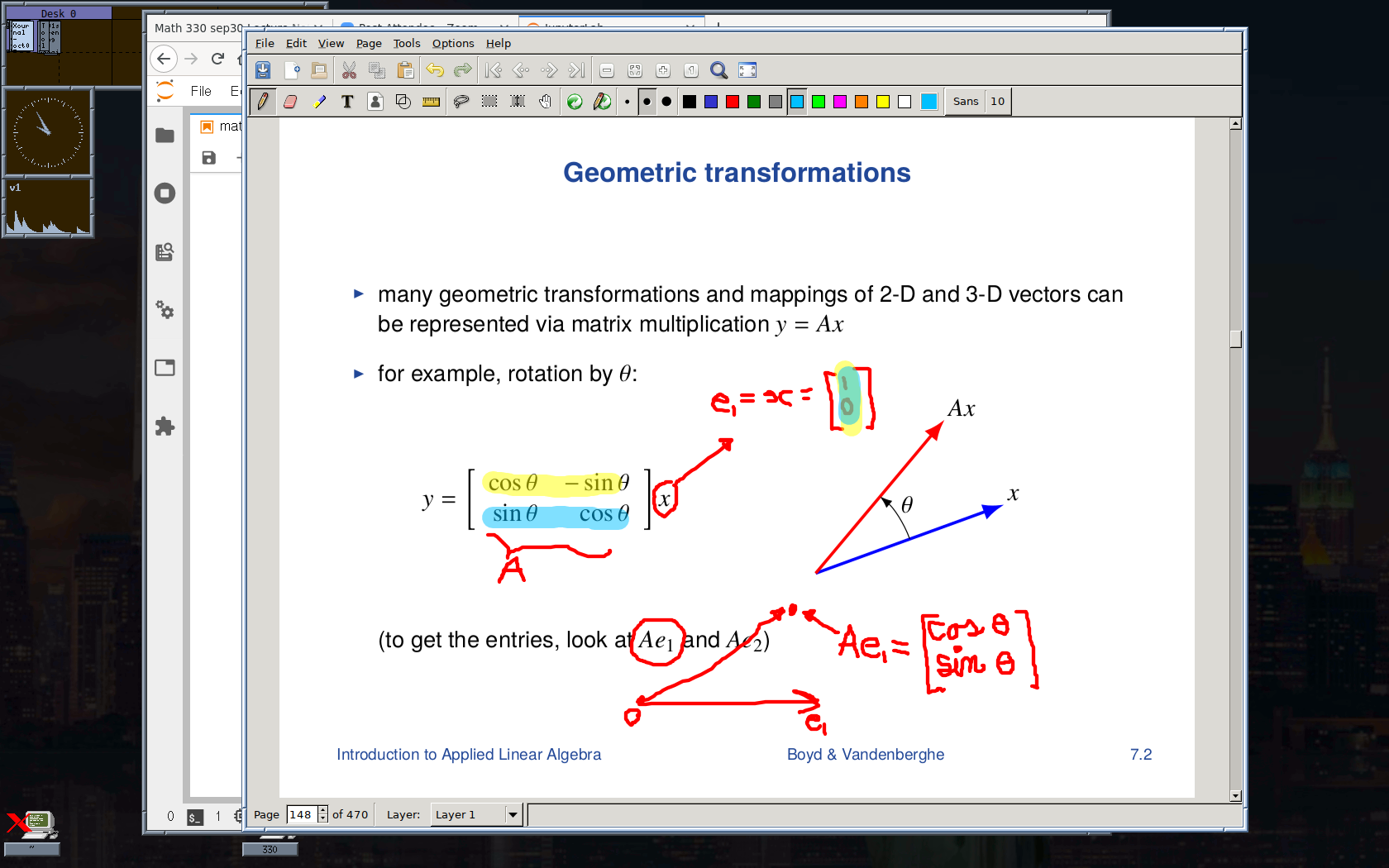Undo the last stroke
Viewport: 1389px width, 868px height.
pyautogui.click(x=435, y=70)
